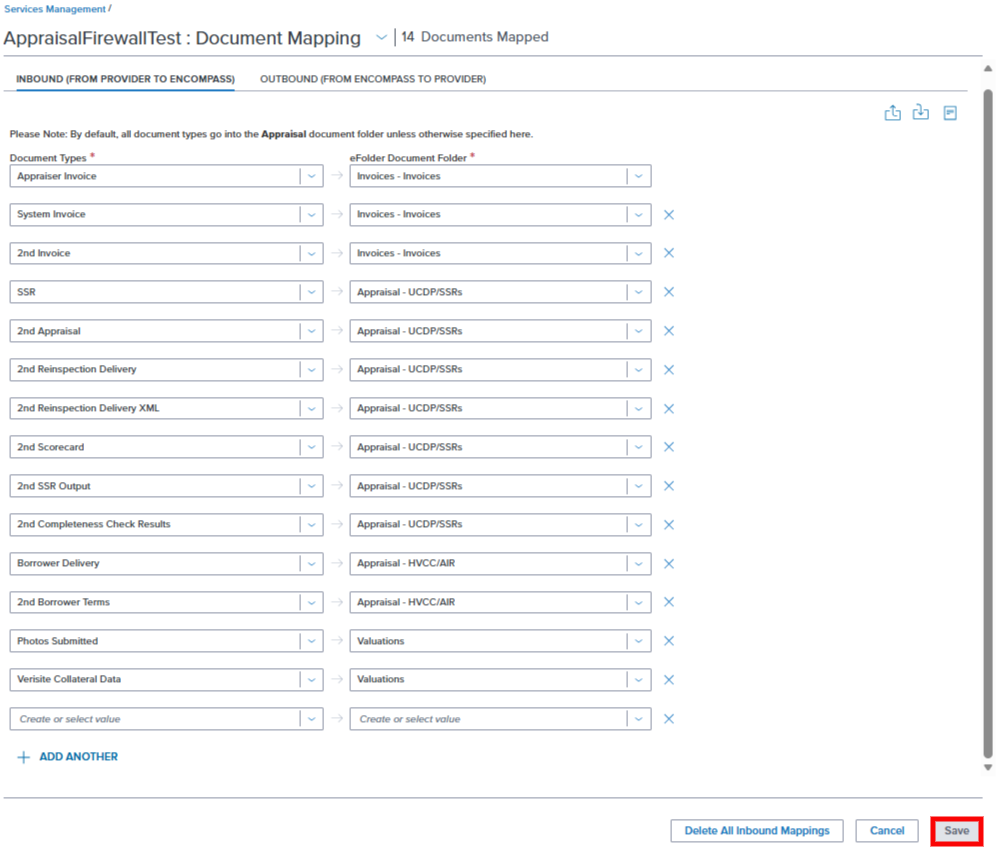
Task: Open the Appraiser Invoice document type dropdown
Action: click(311, 176)
